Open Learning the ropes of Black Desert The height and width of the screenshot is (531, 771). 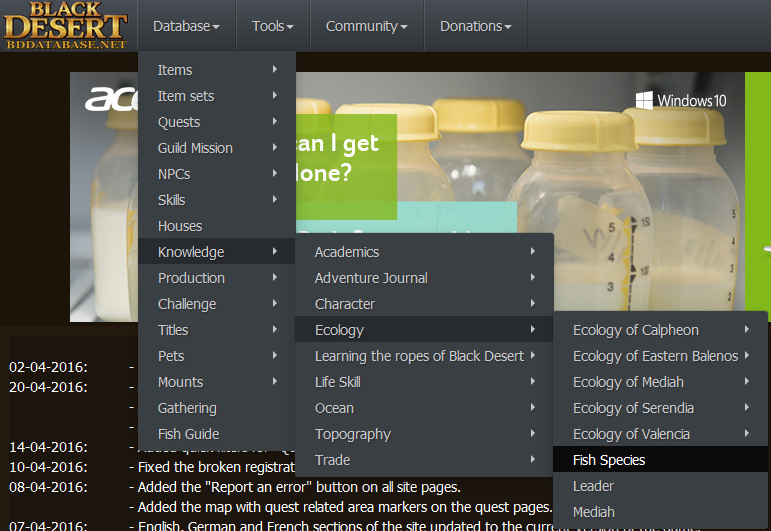(424, 356)
